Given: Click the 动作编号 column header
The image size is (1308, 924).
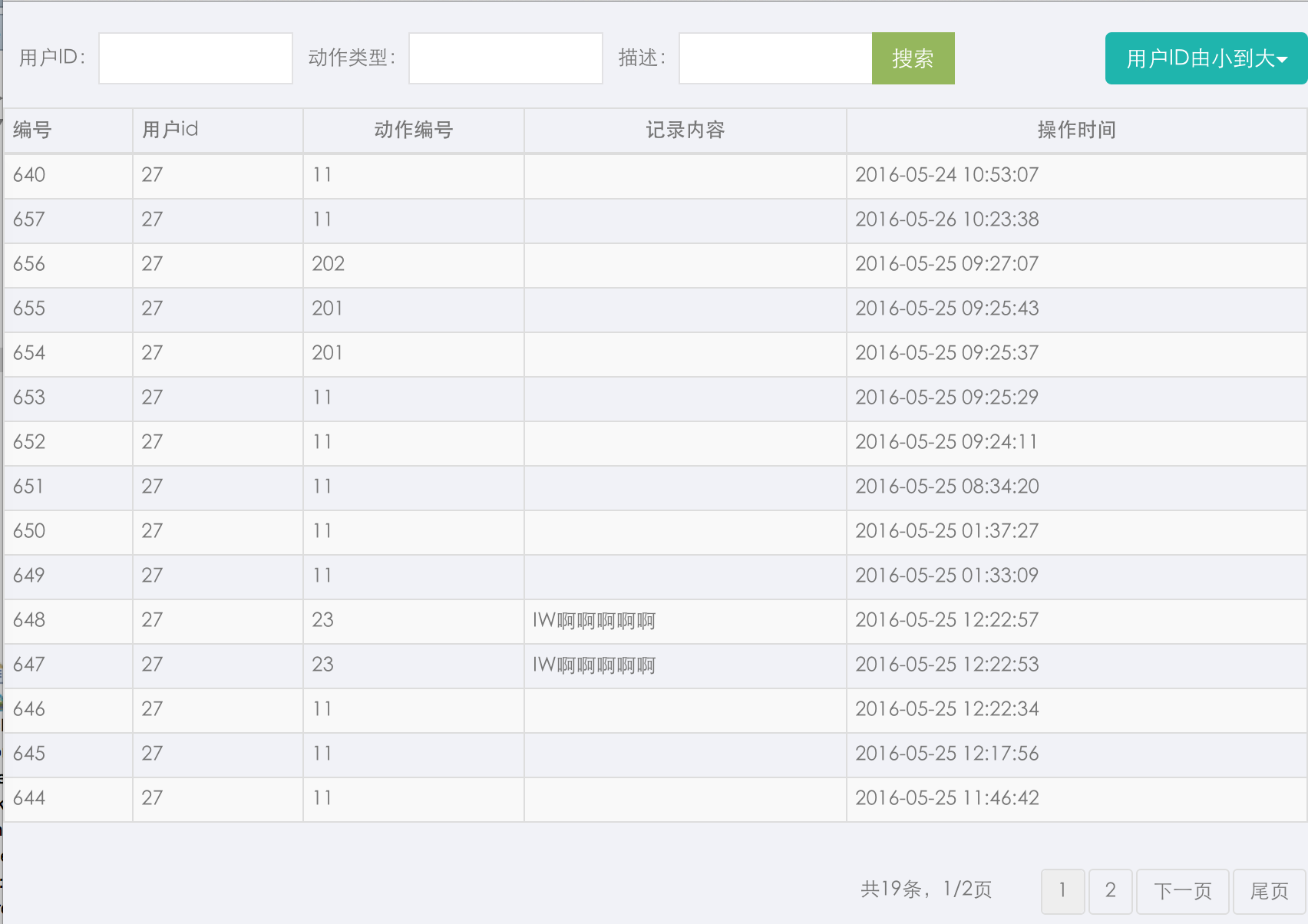Looking at the screenshot, I should (x=414, y=130).
